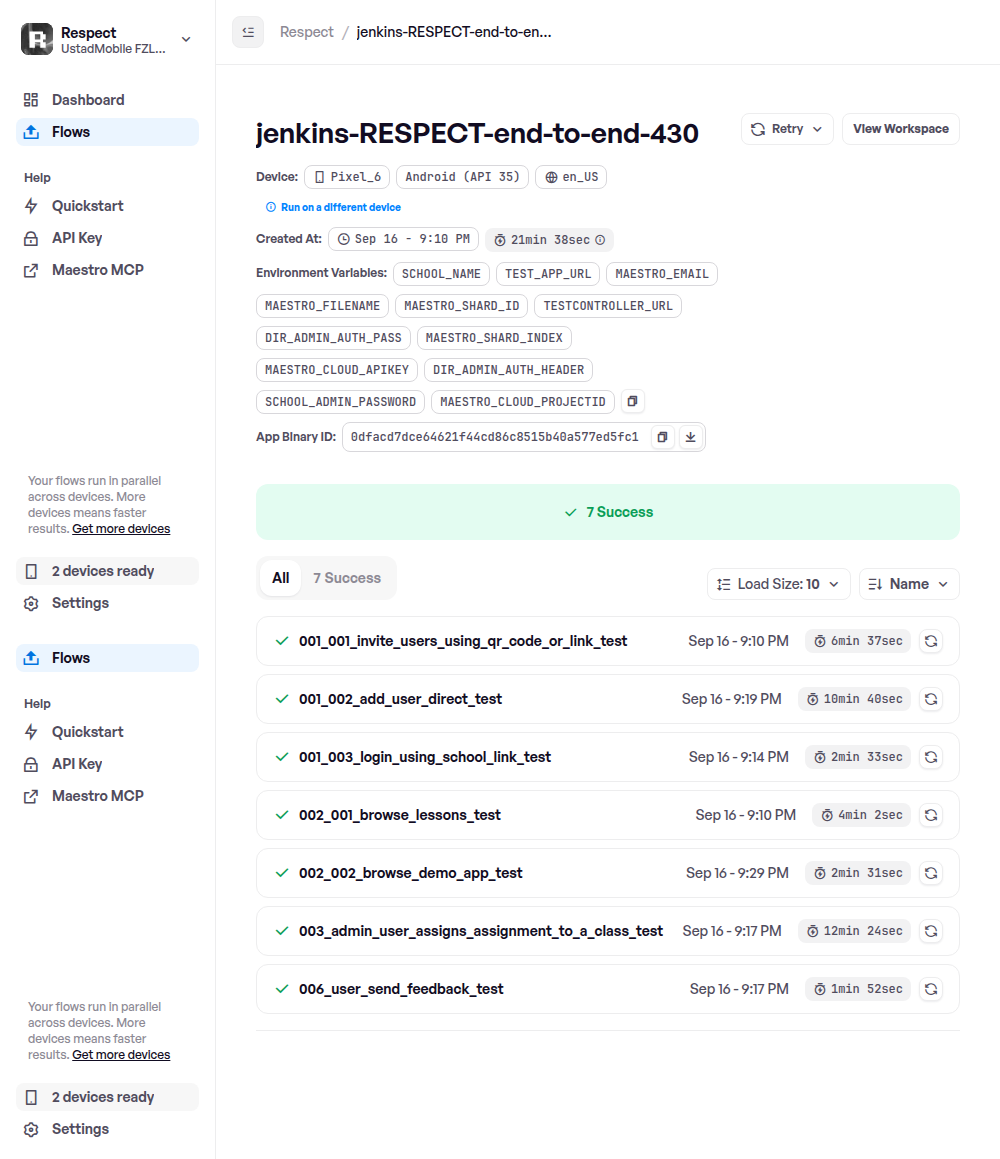Viewport: 1000px width, 1159px height.
Task: Click the View Workspace button
Action: [x=900, y=129]
